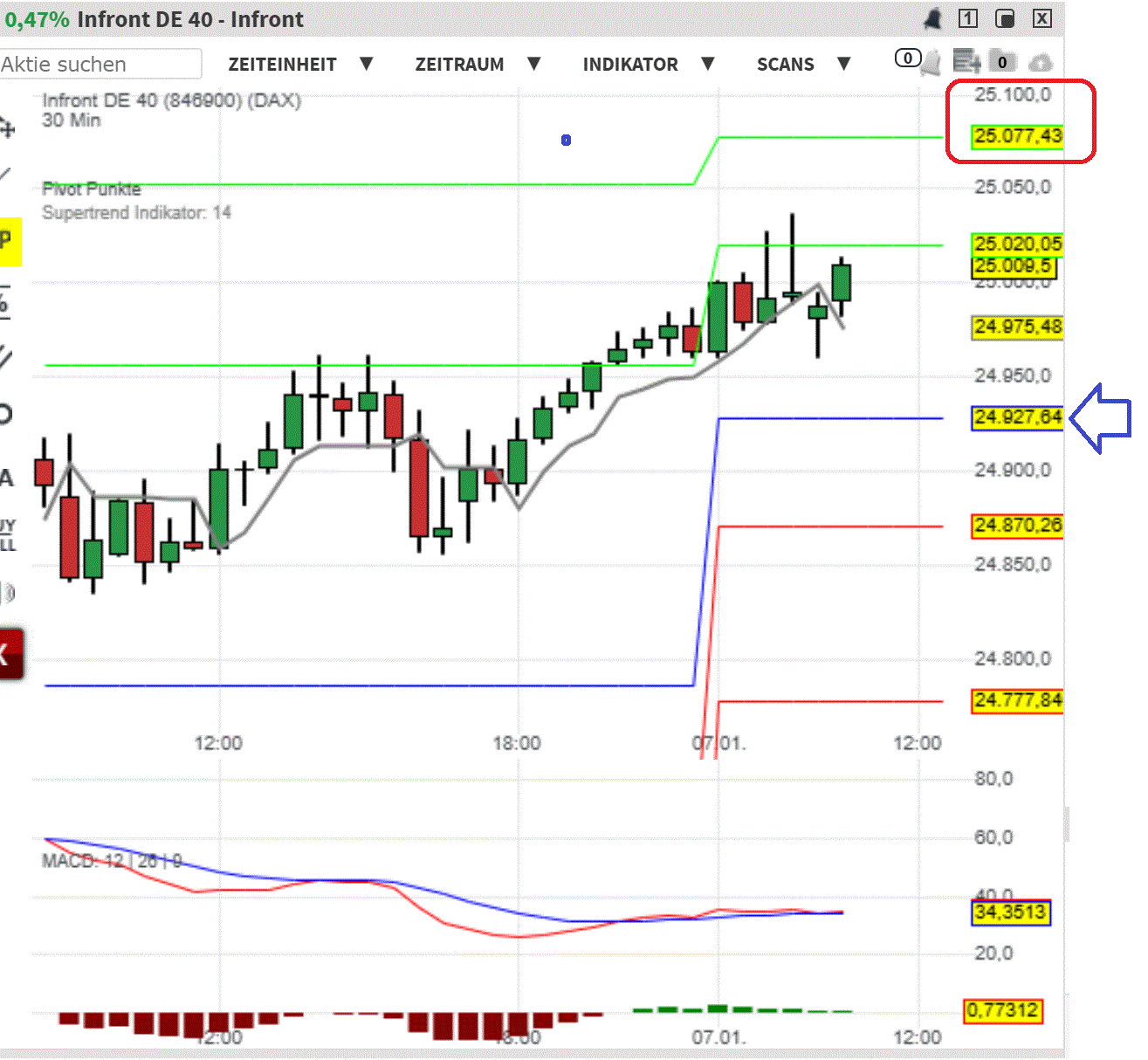Click the Supertrend Indikator: 14 label
The image size is (1148, 1060).
pyautogui.click(x=136, y=212)
